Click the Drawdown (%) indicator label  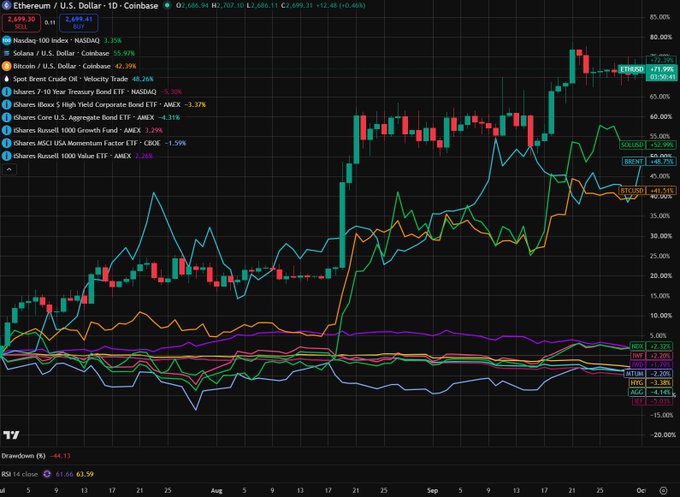click(23, 456)
